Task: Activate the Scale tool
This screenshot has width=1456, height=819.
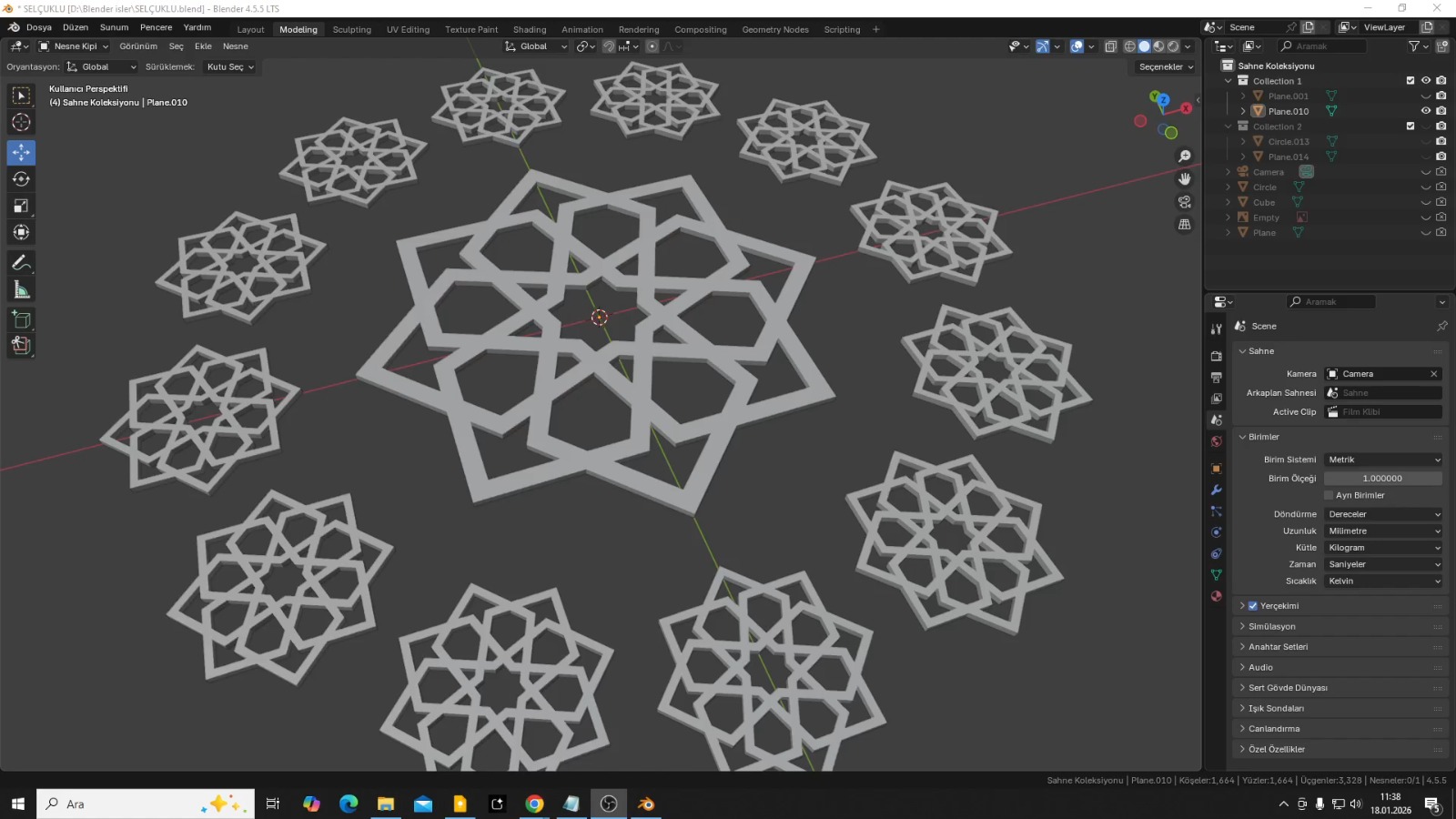Action: [x=20, y=206]
